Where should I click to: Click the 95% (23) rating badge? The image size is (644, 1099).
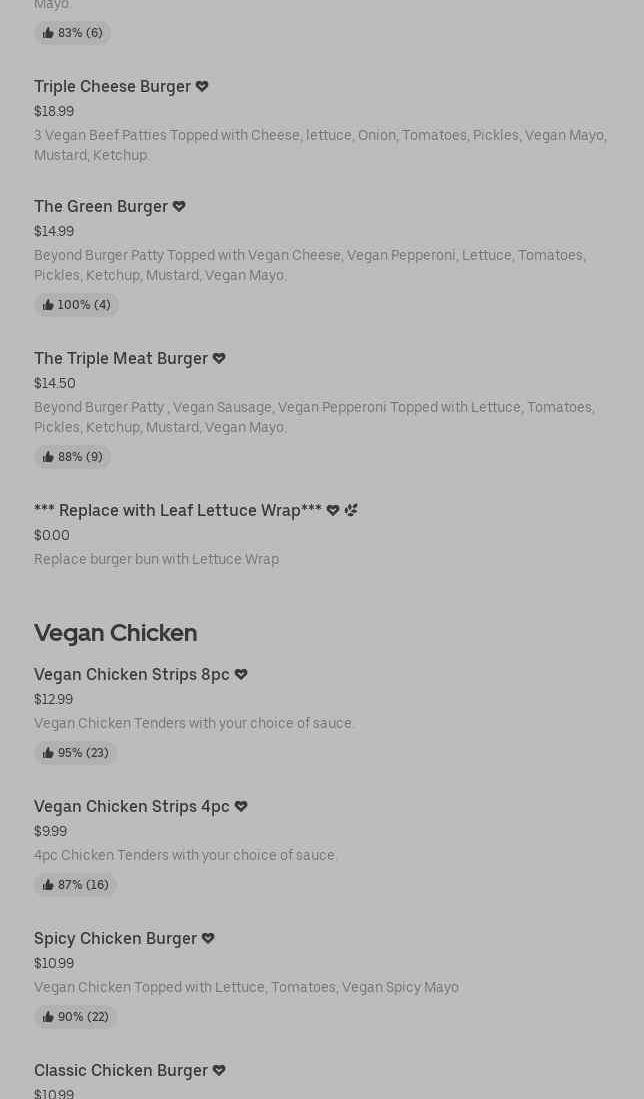tap(75, 753)
